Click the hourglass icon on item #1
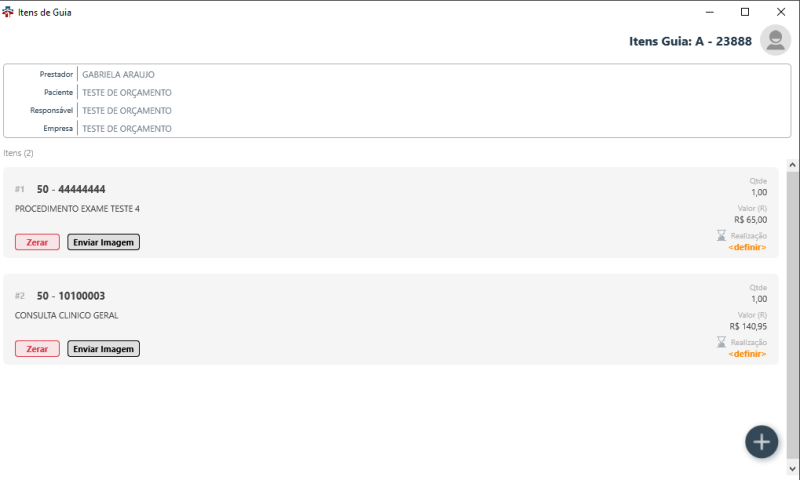 [x=721, y=235]
